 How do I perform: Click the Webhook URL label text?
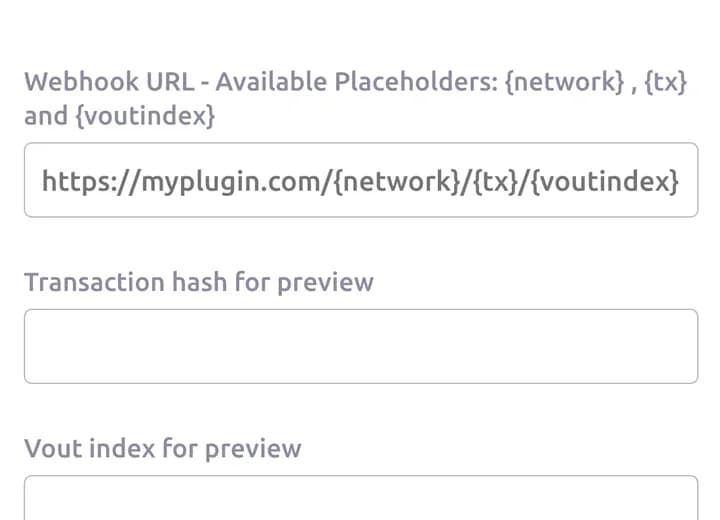pos(109,82)
